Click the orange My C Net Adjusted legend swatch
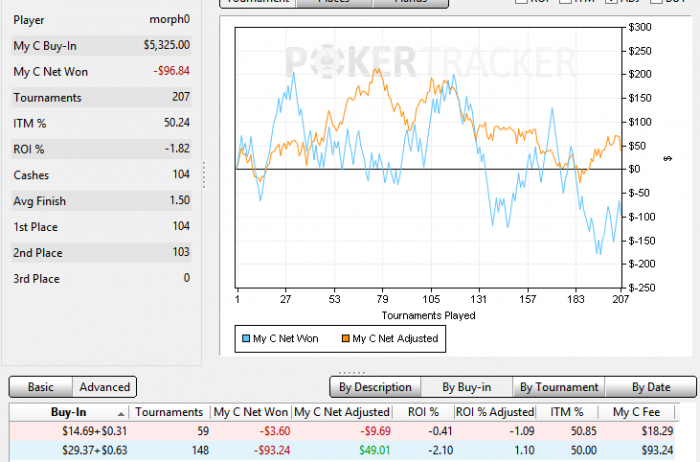Image resolution: width=700 pixels, height=462 pixels. click(x=345, y=338)
